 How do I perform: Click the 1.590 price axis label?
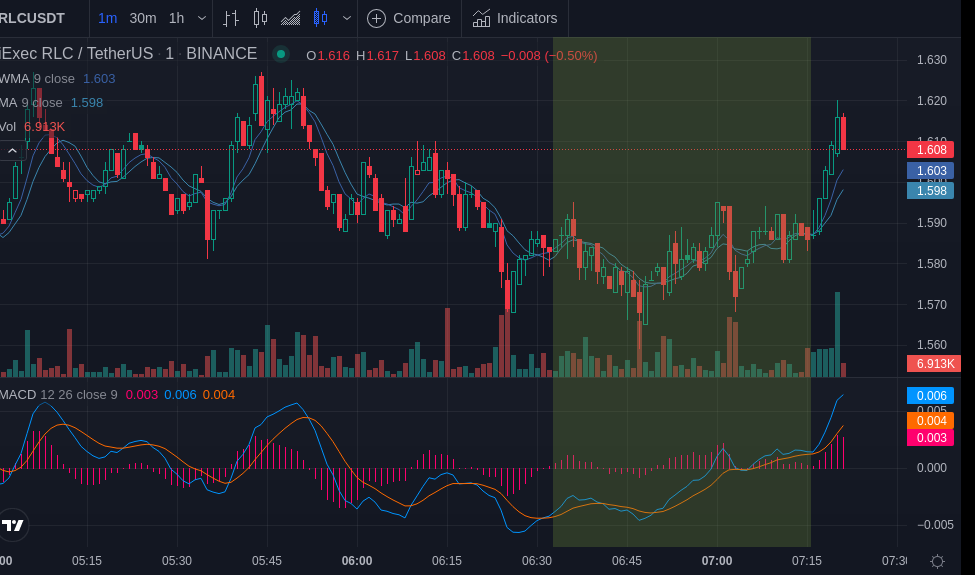931,223
